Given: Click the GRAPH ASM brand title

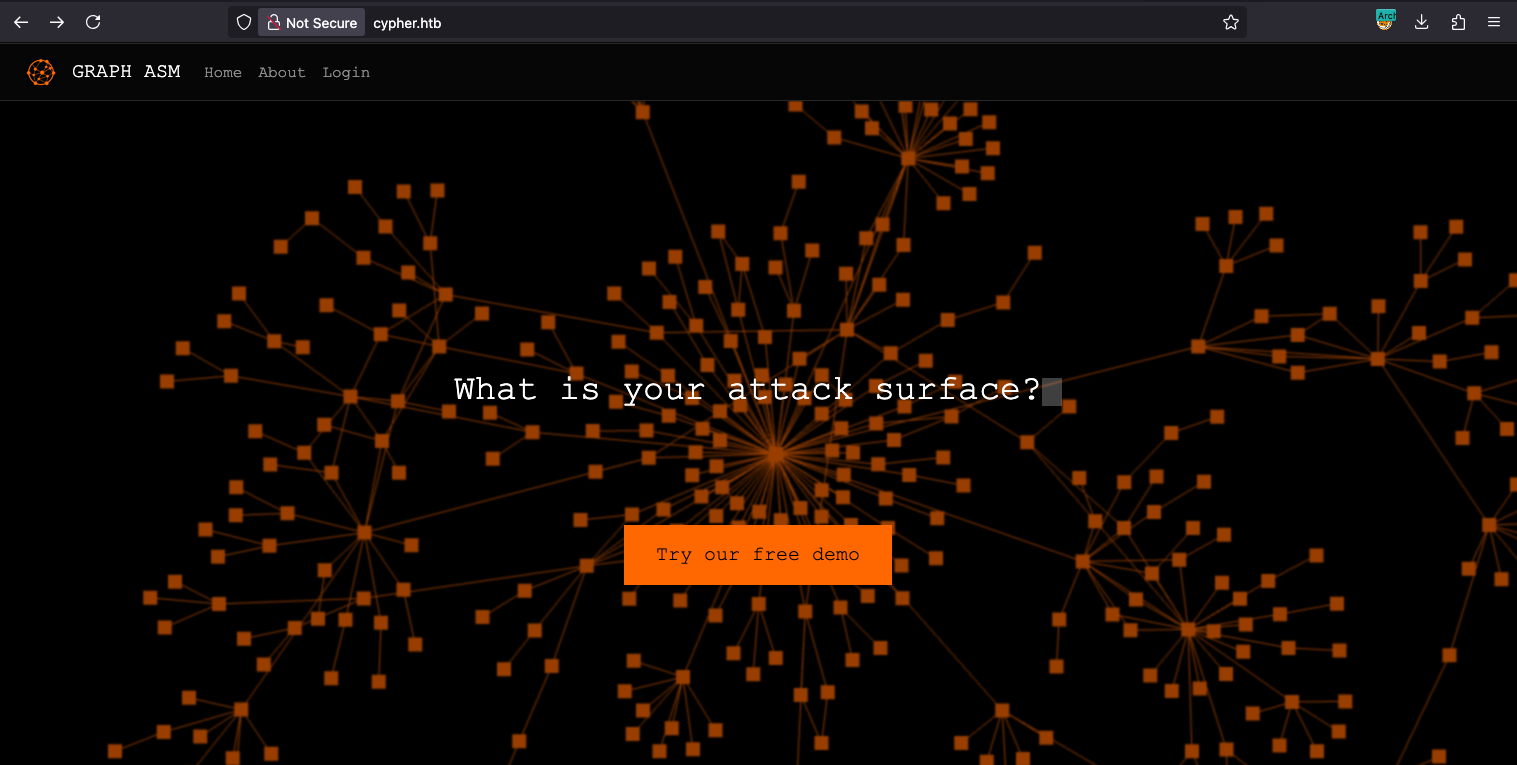Looking at the screenshot, I should [x=126, y=71].
